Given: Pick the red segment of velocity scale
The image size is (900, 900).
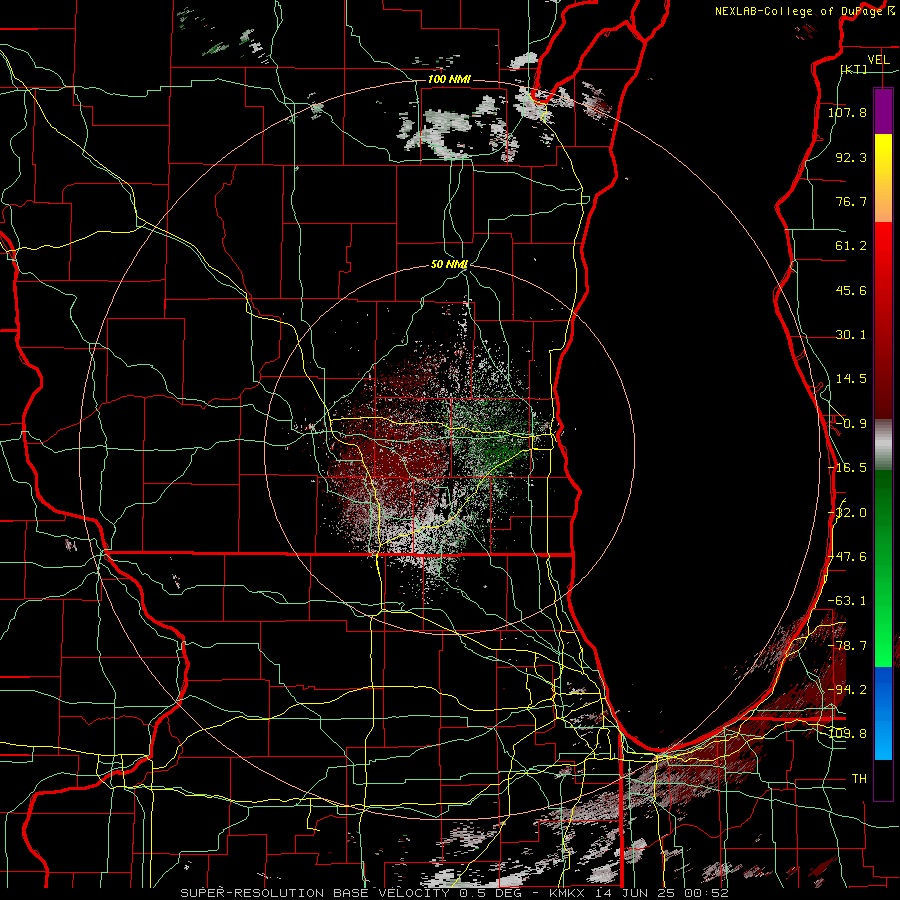Looking at the screenshot, I should point(883,320).
